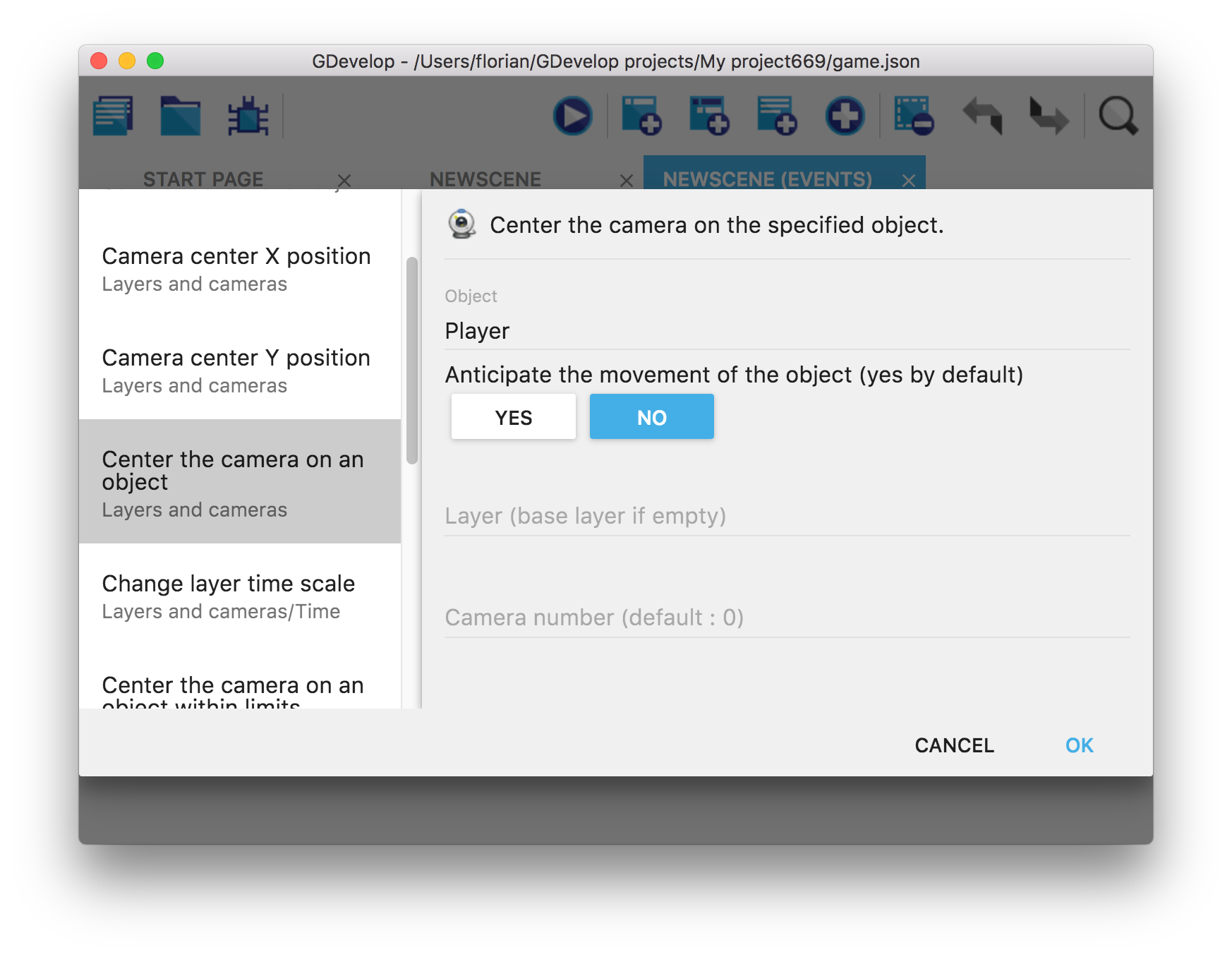Viewport: 1232px width, 957px height.
Task: Confirm the action with OK
Action: tap(1079, 745)
